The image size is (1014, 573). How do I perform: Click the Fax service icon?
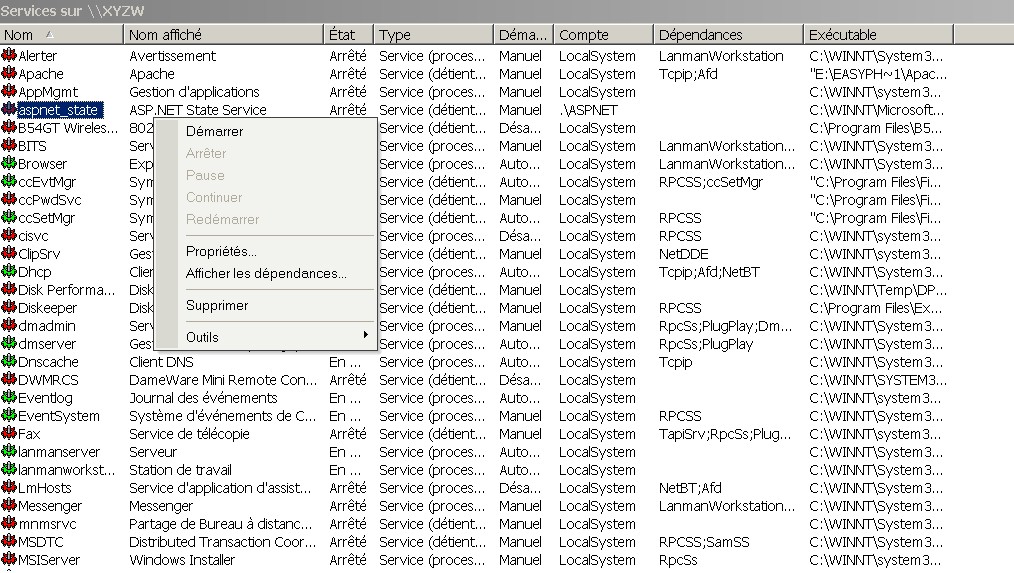pos(9,433)
